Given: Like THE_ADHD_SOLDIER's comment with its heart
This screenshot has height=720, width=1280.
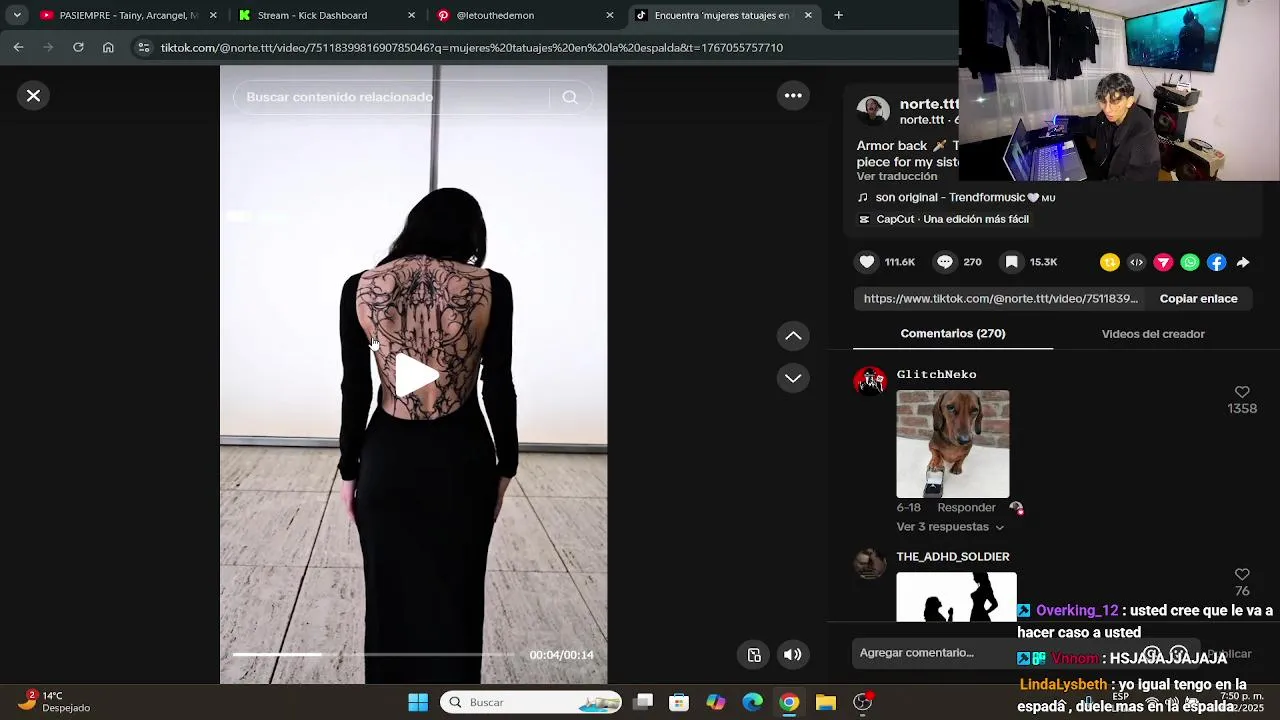Looking at the screenshot, I should (1242, 574).
